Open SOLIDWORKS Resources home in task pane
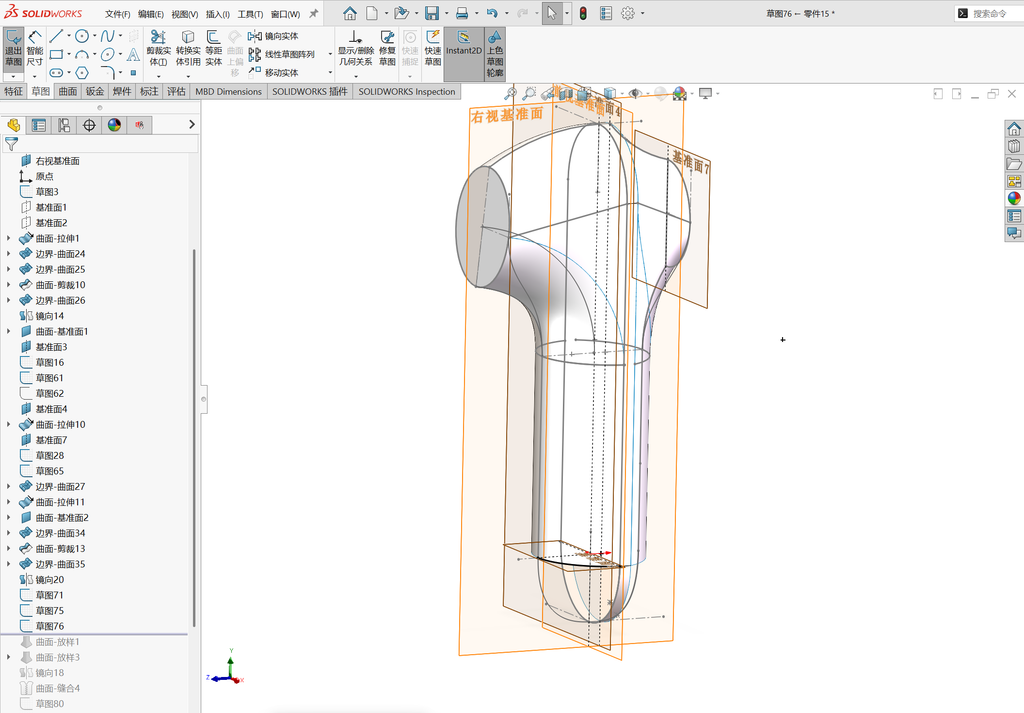This screenshot has width=1024, height=713. (x=1014, y=129)
